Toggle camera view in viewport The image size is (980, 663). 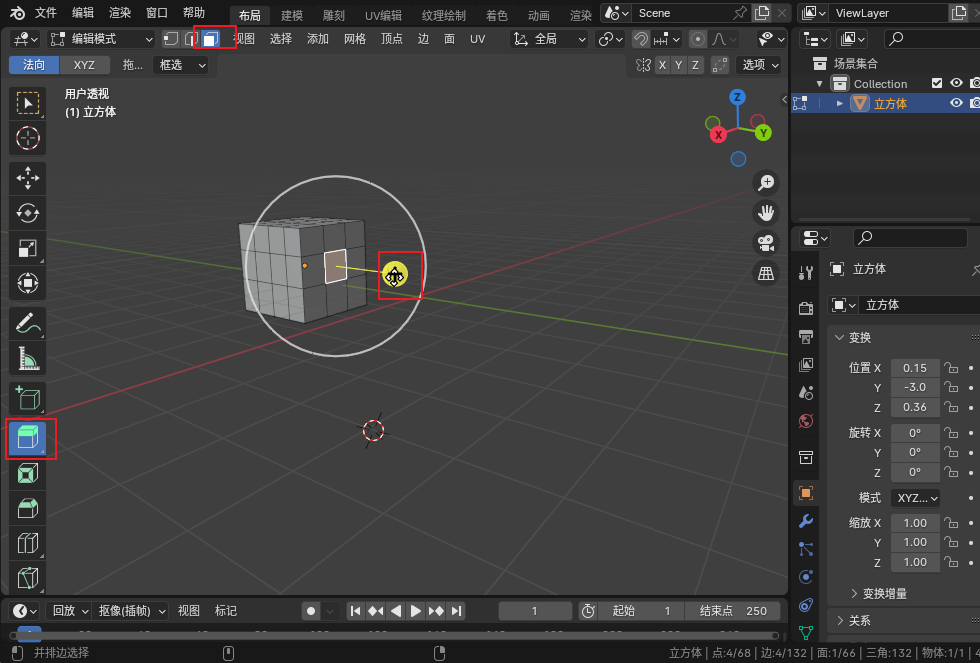pos(766,243)
